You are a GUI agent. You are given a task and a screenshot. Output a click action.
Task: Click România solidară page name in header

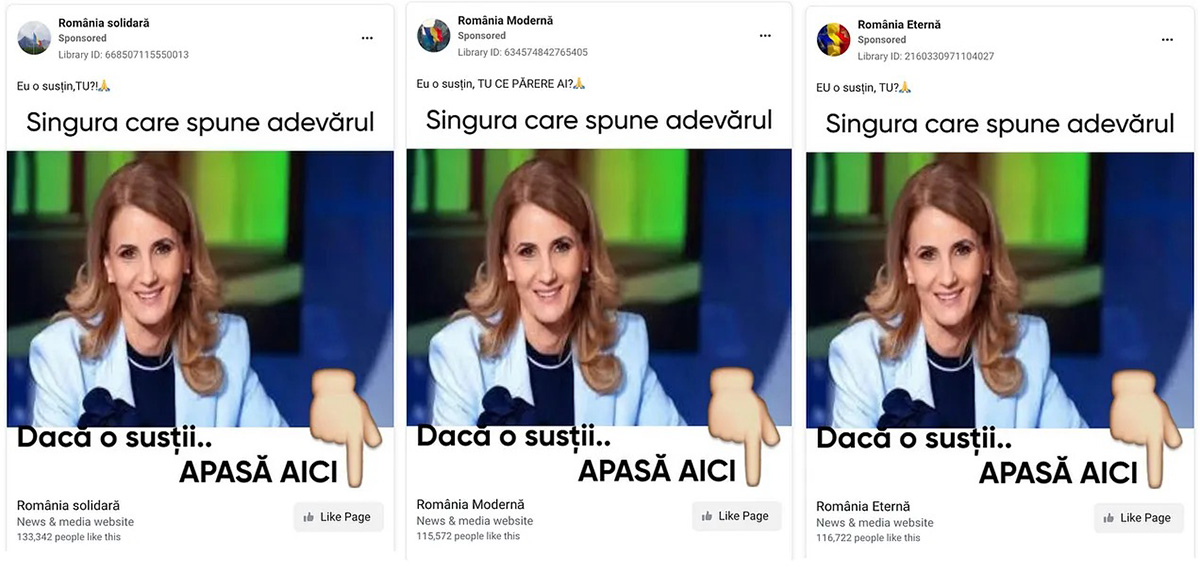(x=104, y=23)
